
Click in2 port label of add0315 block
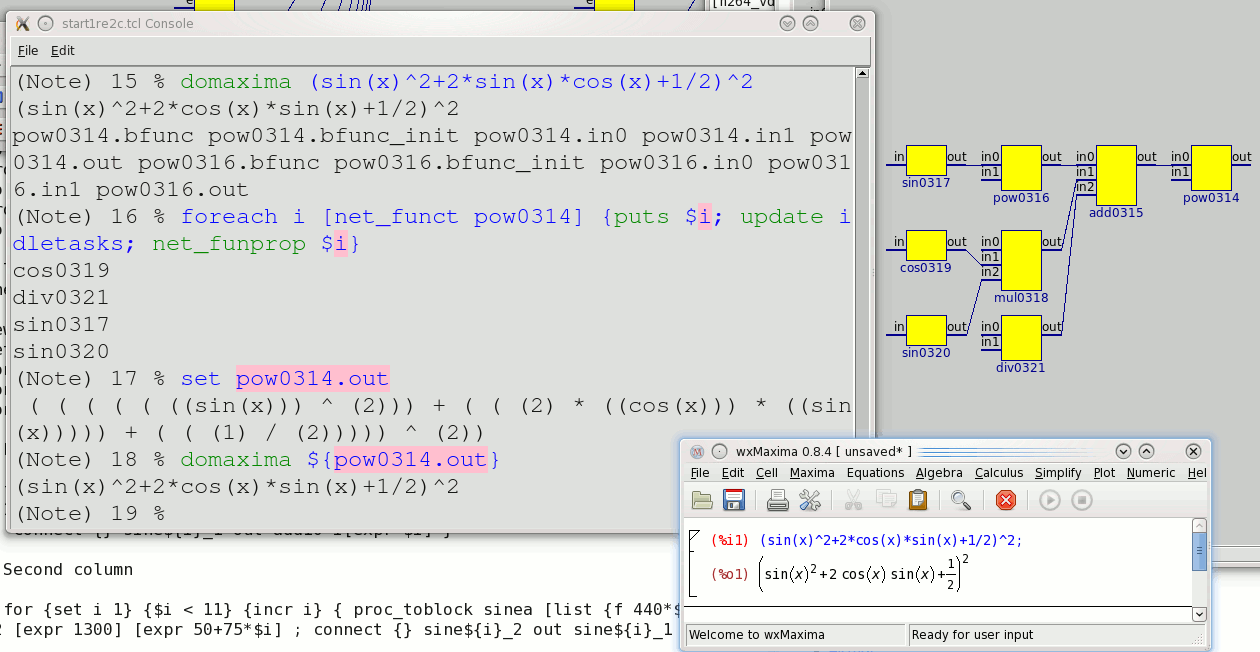1085,187
